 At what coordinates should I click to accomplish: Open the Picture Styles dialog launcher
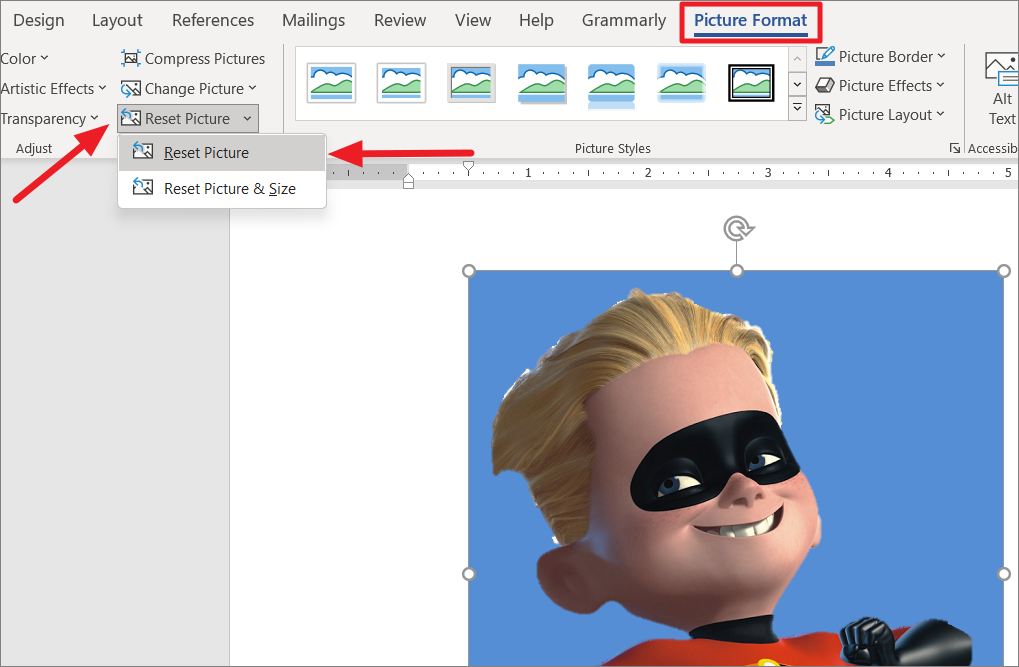pyautogui.click(x=954, y=148)
